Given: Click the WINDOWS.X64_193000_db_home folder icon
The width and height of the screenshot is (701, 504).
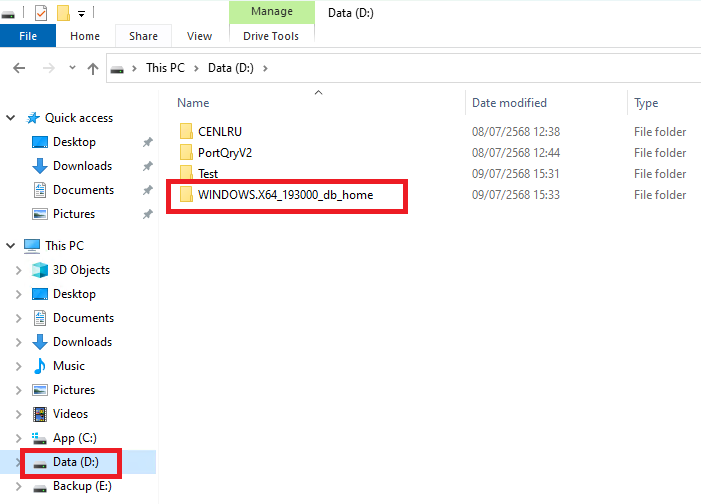Looking at the screenshot, I should 186,195.
